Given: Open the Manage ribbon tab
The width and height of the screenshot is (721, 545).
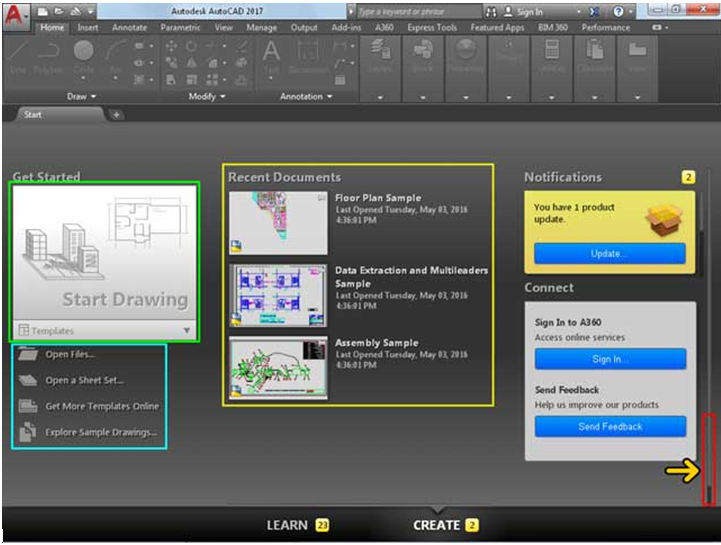Looking at the screenshot, I should (x=261, y=28).
